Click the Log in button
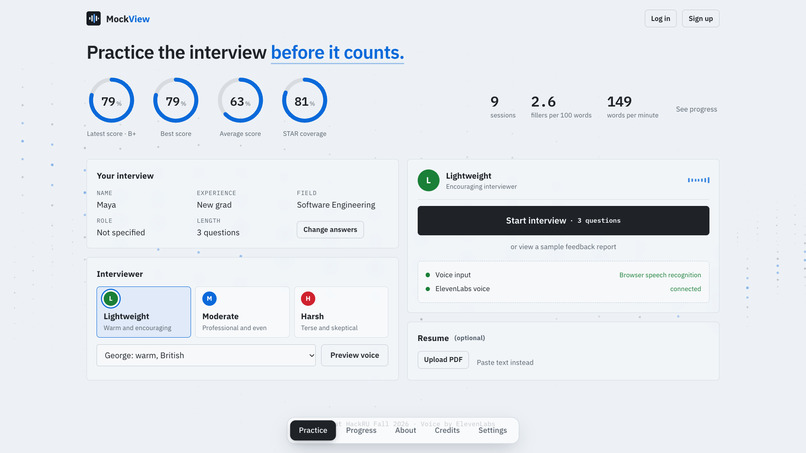Screen dimensions: 806x453 click(x=661, y=19)
